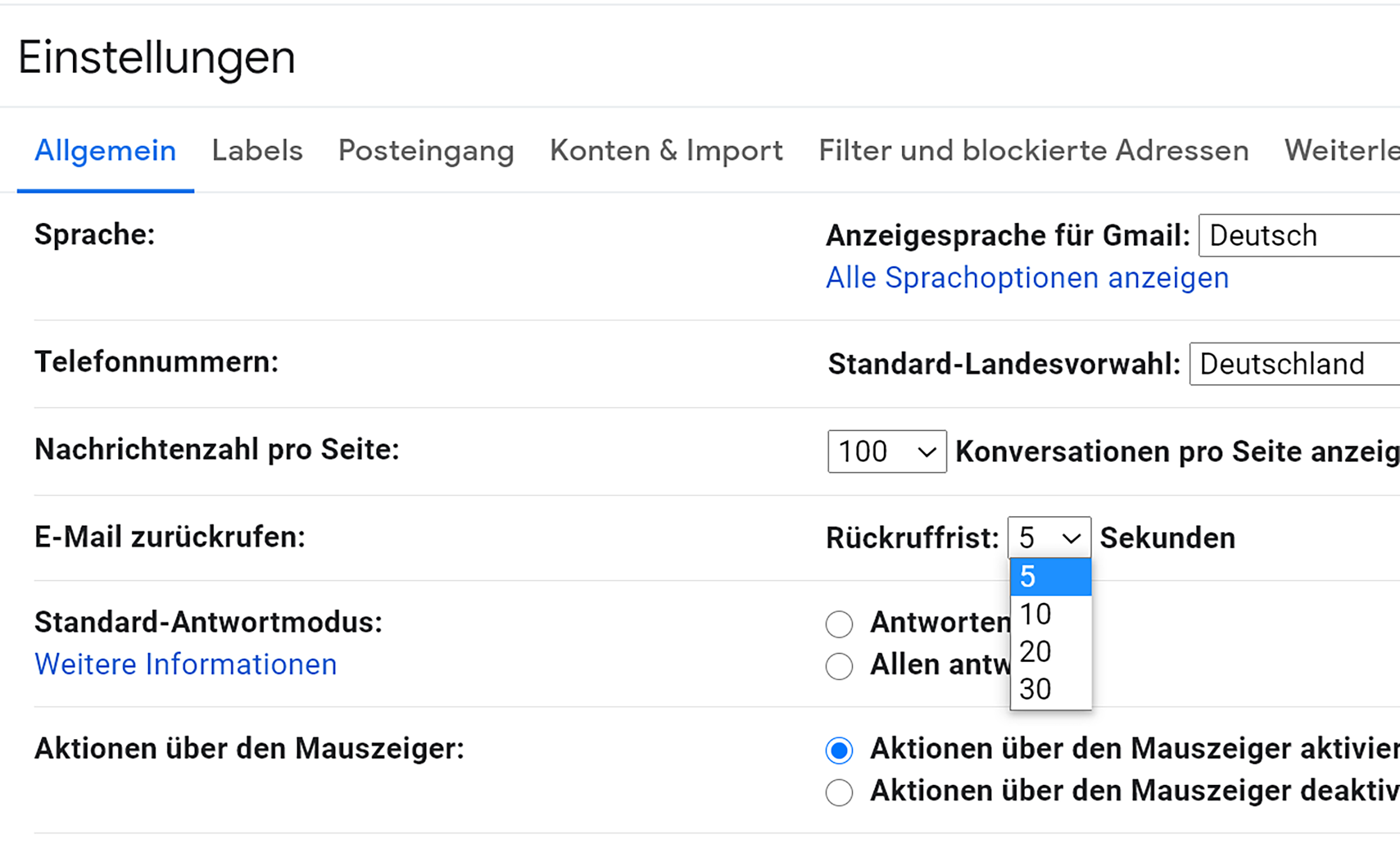Choose 10 seconds in Rückruffrist list

click(x=1050, y=614)
